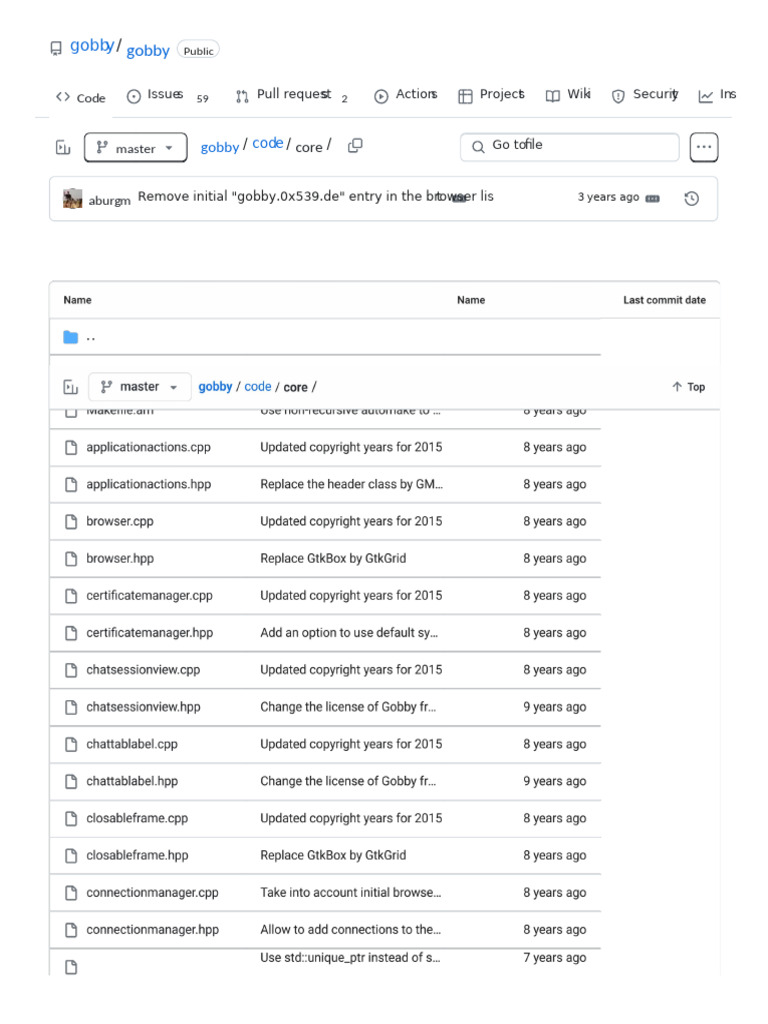Switch to the Projects tab
Viewport: 768px width, 1024px height.
pos(491,95)
